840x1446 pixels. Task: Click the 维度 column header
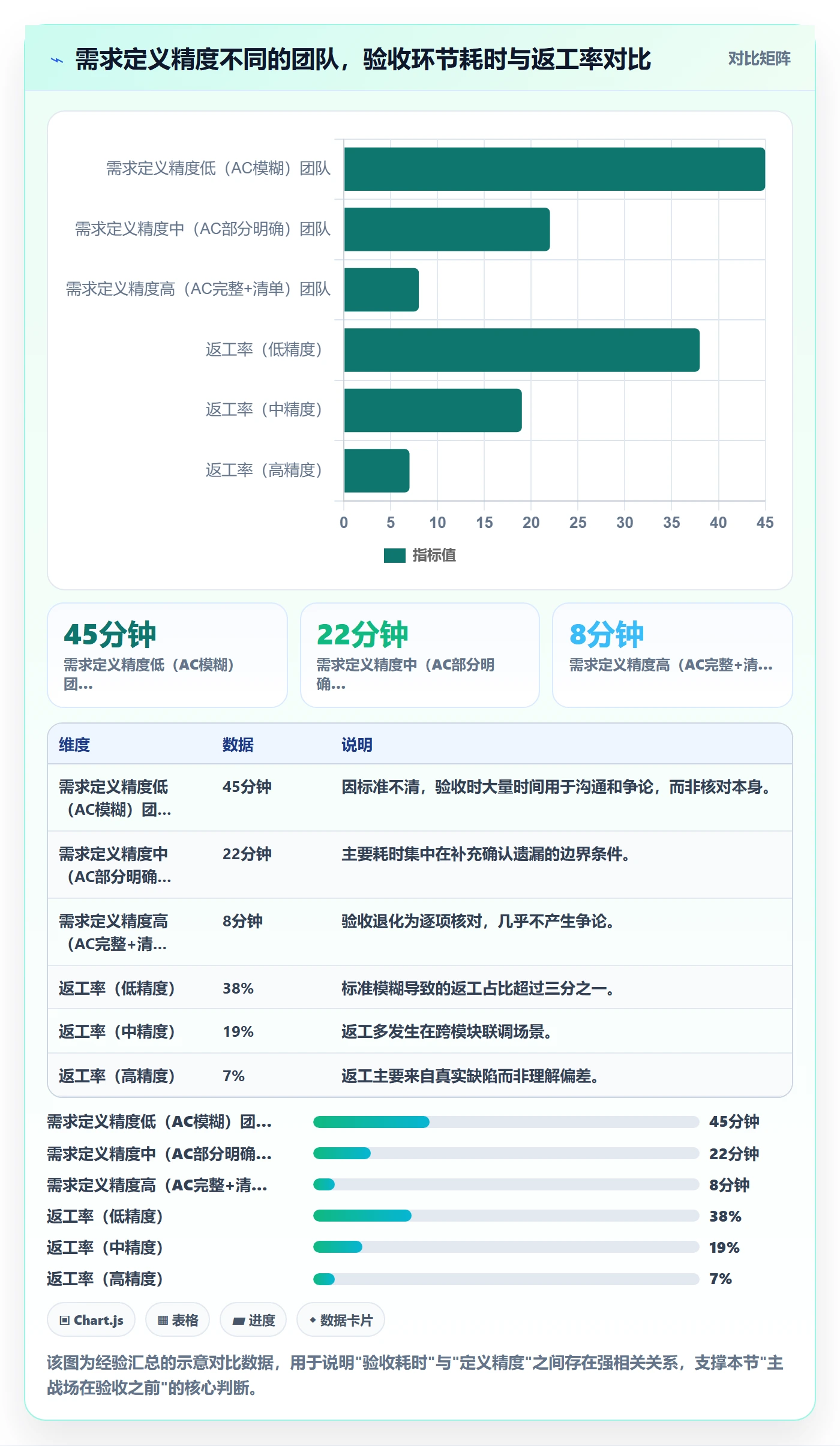pyautogui.click(x=74, y=745)
